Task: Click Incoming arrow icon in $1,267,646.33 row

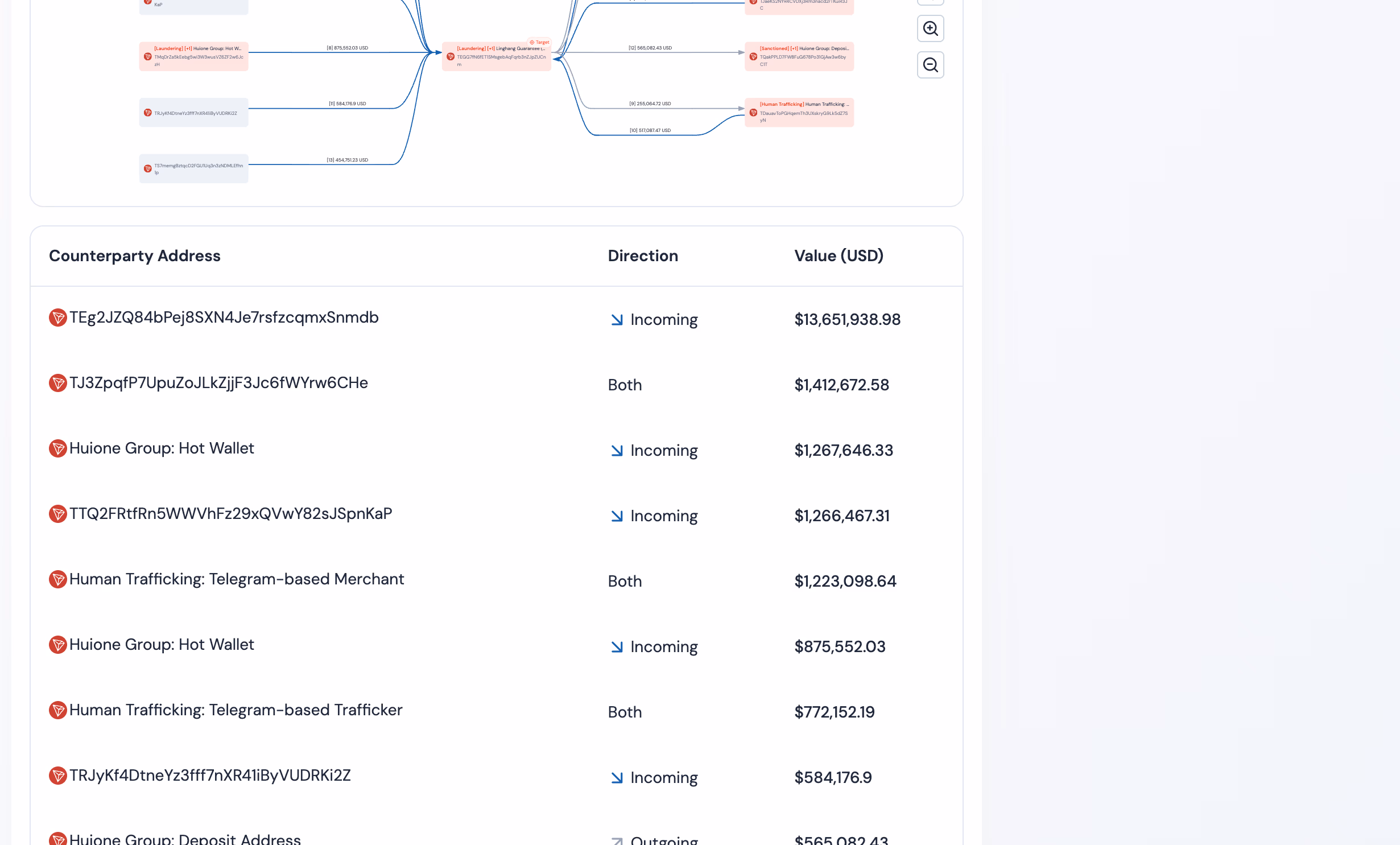Action: [x=617, y=451]
